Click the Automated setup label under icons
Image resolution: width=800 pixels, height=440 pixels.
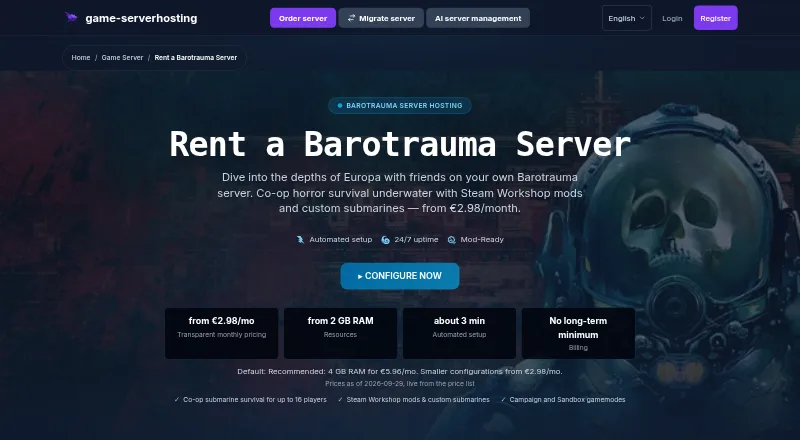[341, 239]
